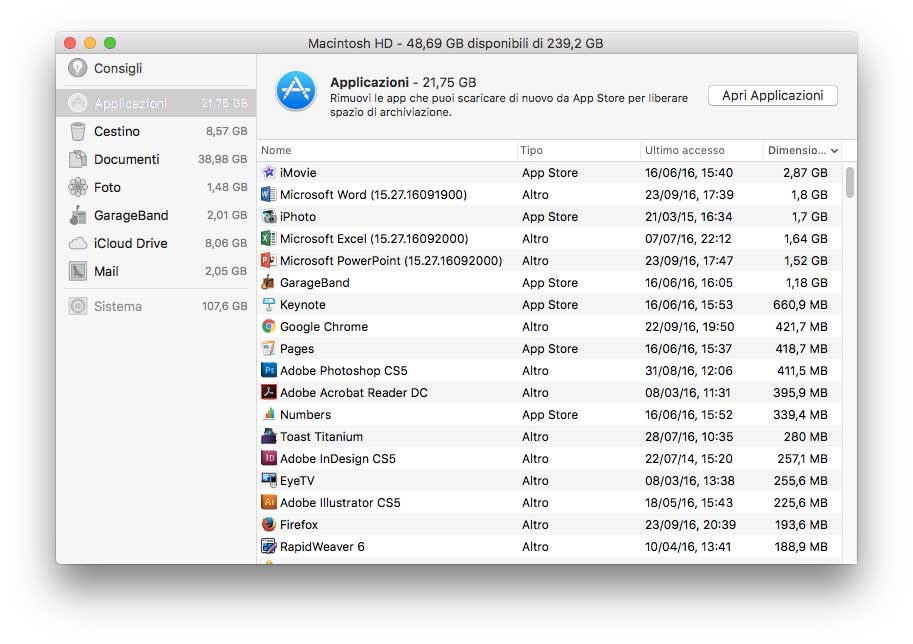Click the Adobe Acrobat Reader DC icon
Screen dimensions: 913x644
click(268, 393)
